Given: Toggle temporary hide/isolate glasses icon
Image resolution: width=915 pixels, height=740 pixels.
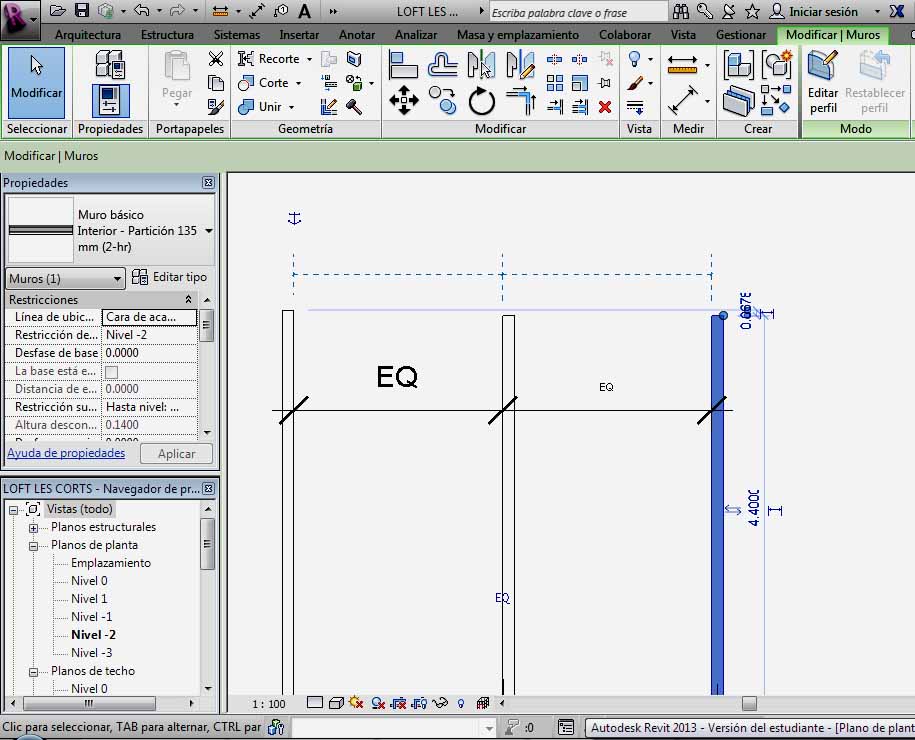Looking at the screenshot, I should click(441, 703).
